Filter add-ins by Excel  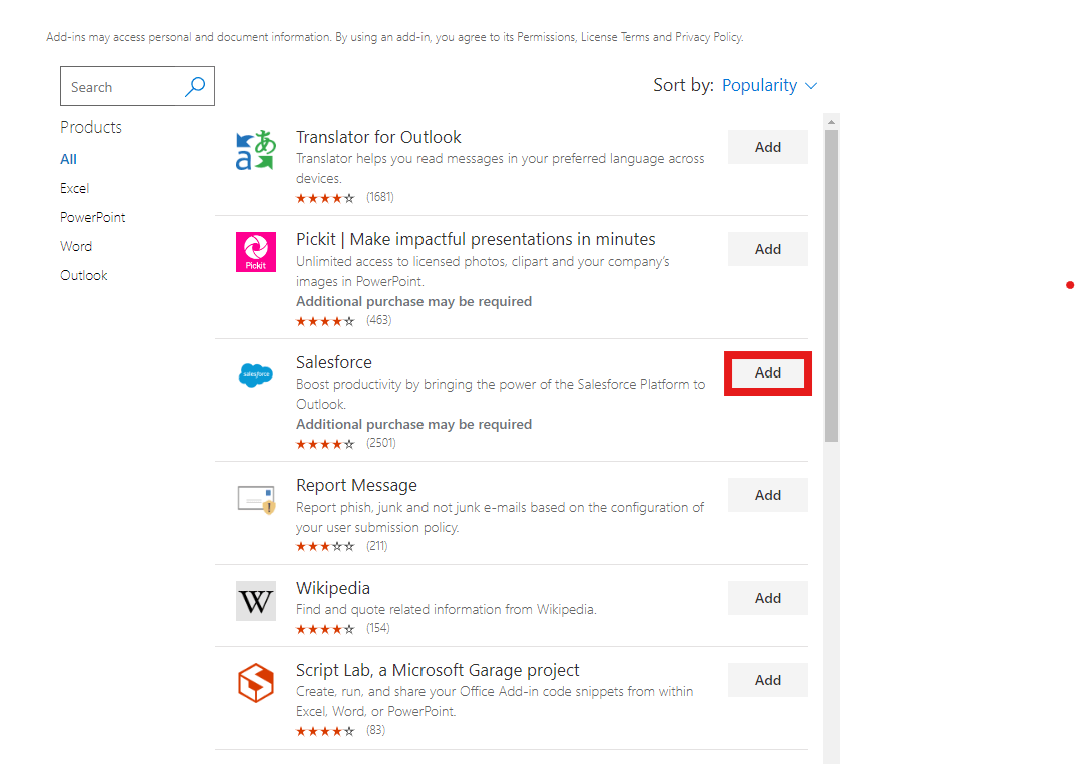(74, 187)
